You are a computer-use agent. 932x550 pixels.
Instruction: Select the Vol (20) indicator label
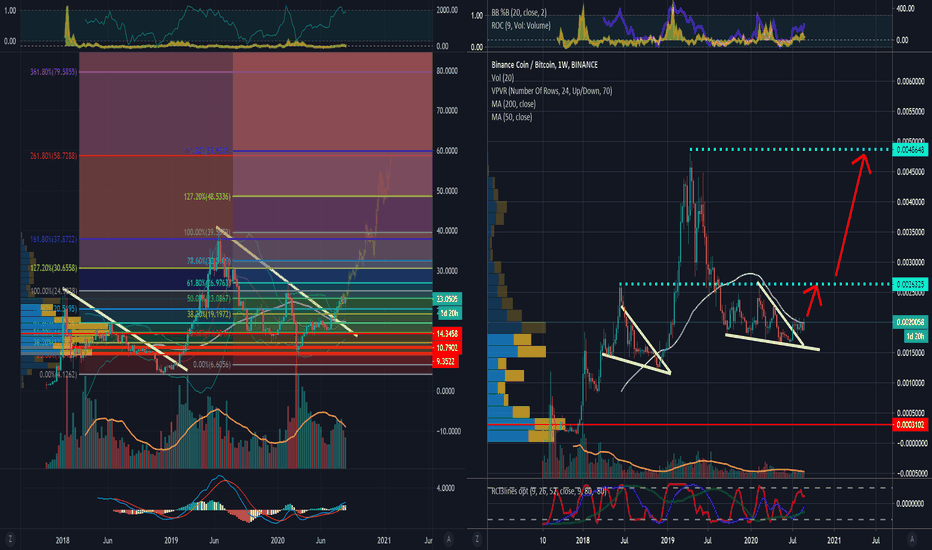[x=503, y=78]
